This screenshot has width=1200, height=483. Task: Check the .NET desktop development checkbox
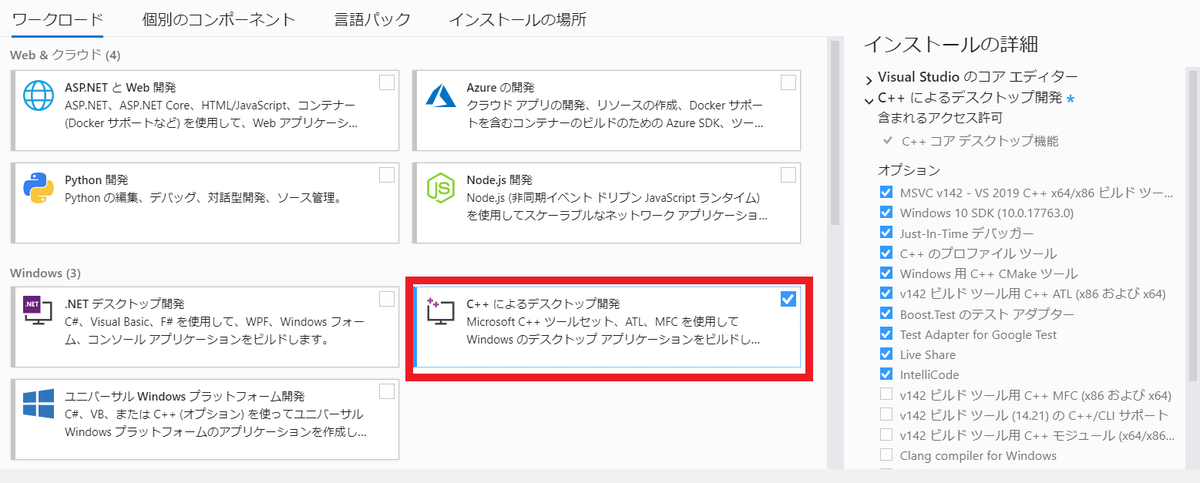(x=387, y=298)
